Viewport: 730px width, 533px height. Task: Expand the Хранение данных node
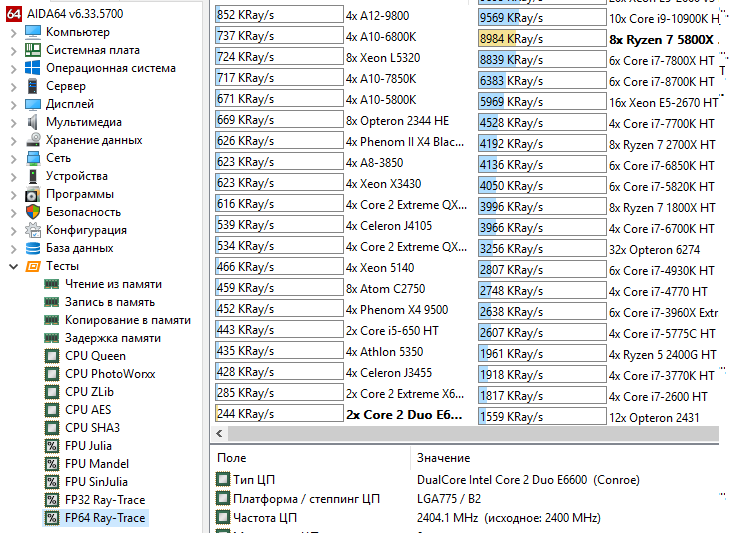click(14, 141)
